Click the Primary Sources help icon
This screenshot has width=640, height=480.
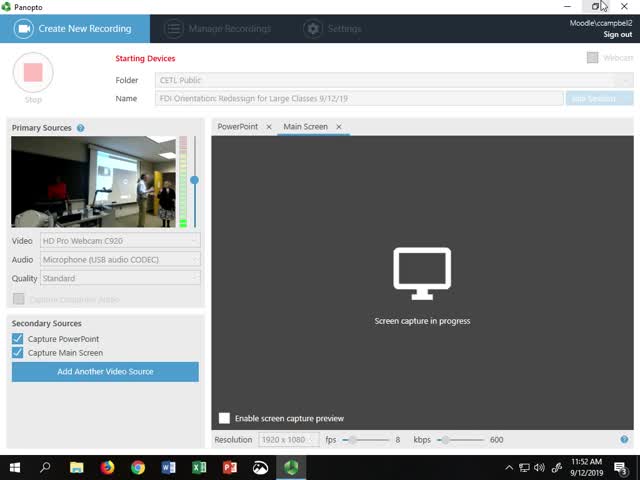point(81,128)
